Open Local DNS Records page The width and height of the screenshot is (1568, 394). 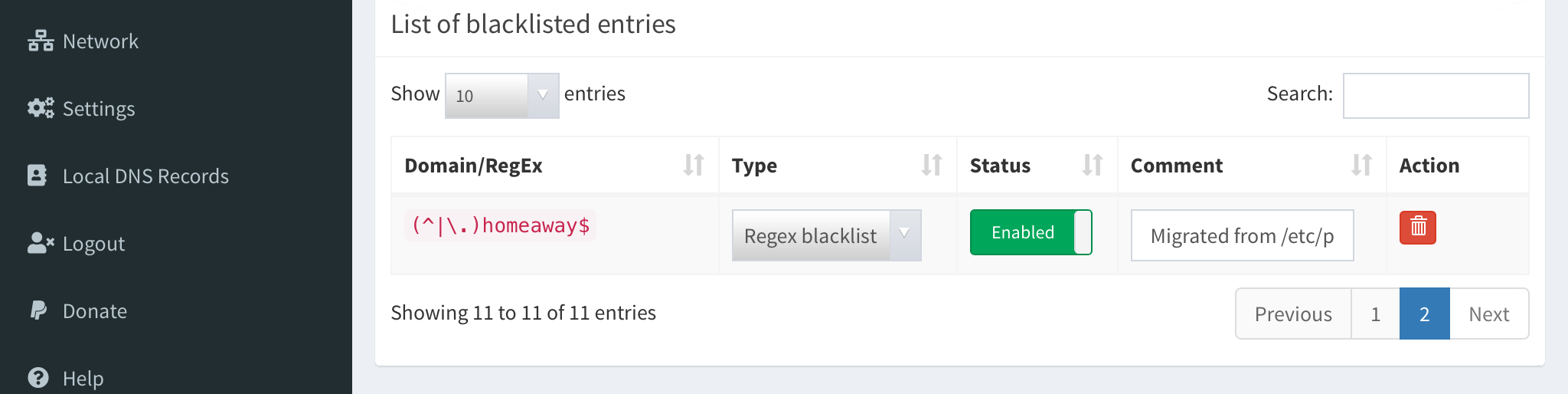click(145, 176)
